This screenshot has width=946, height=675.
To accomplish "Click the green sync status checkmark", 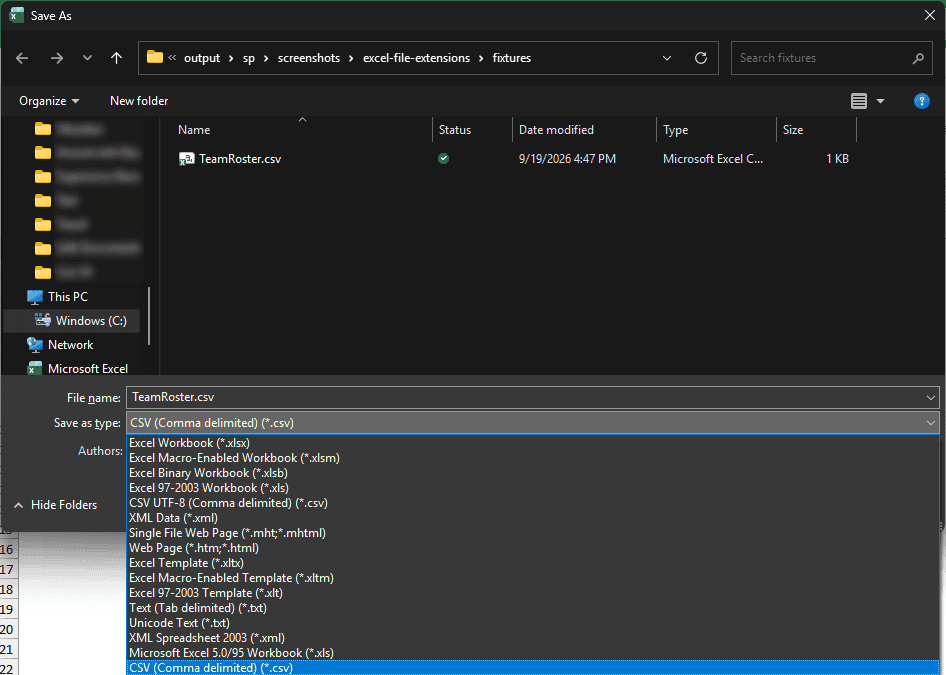I will (443, 159).
